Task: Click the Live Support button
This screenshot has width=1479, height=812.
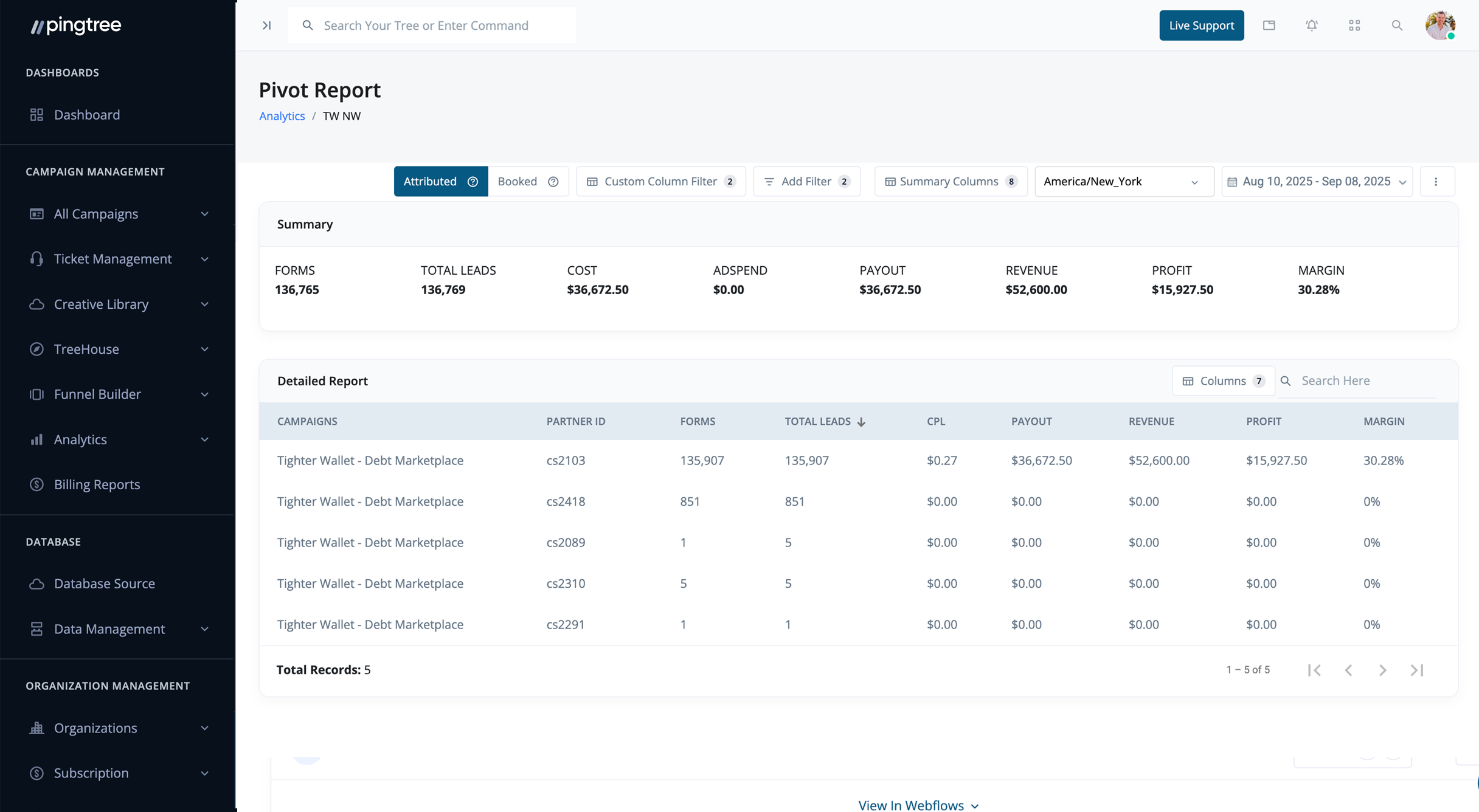Action: tap(1201, 26)
